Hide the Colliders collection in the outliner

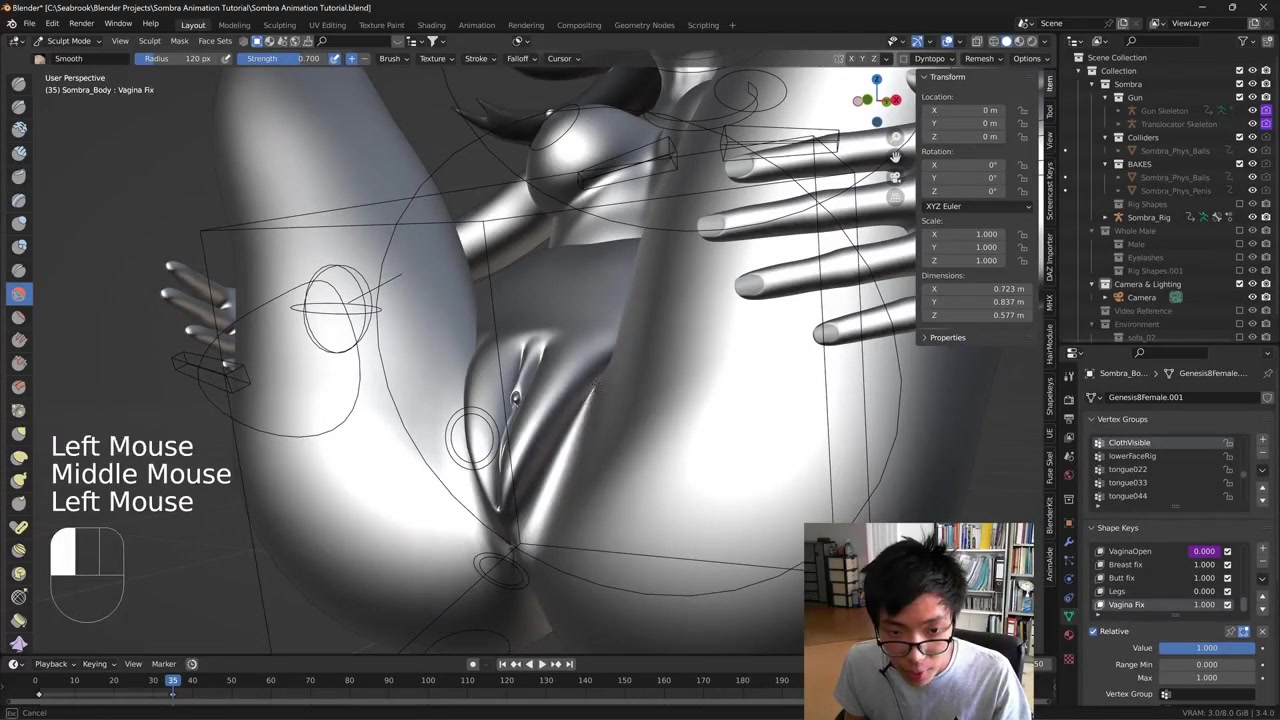(1252, 137)
